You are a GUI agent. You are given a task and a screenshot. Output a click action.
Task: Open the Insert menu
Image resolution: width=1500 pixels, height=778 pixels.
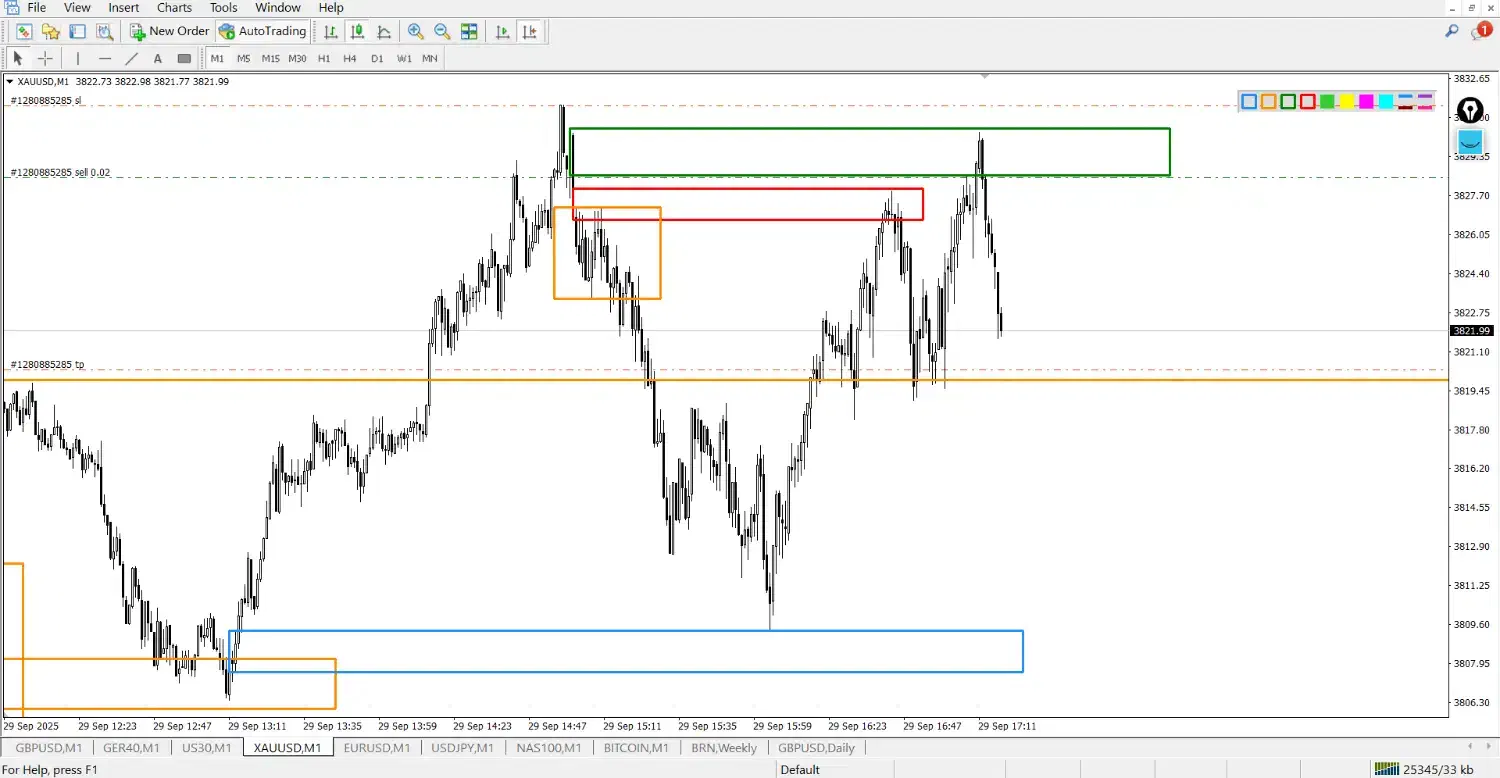[124, 8]
